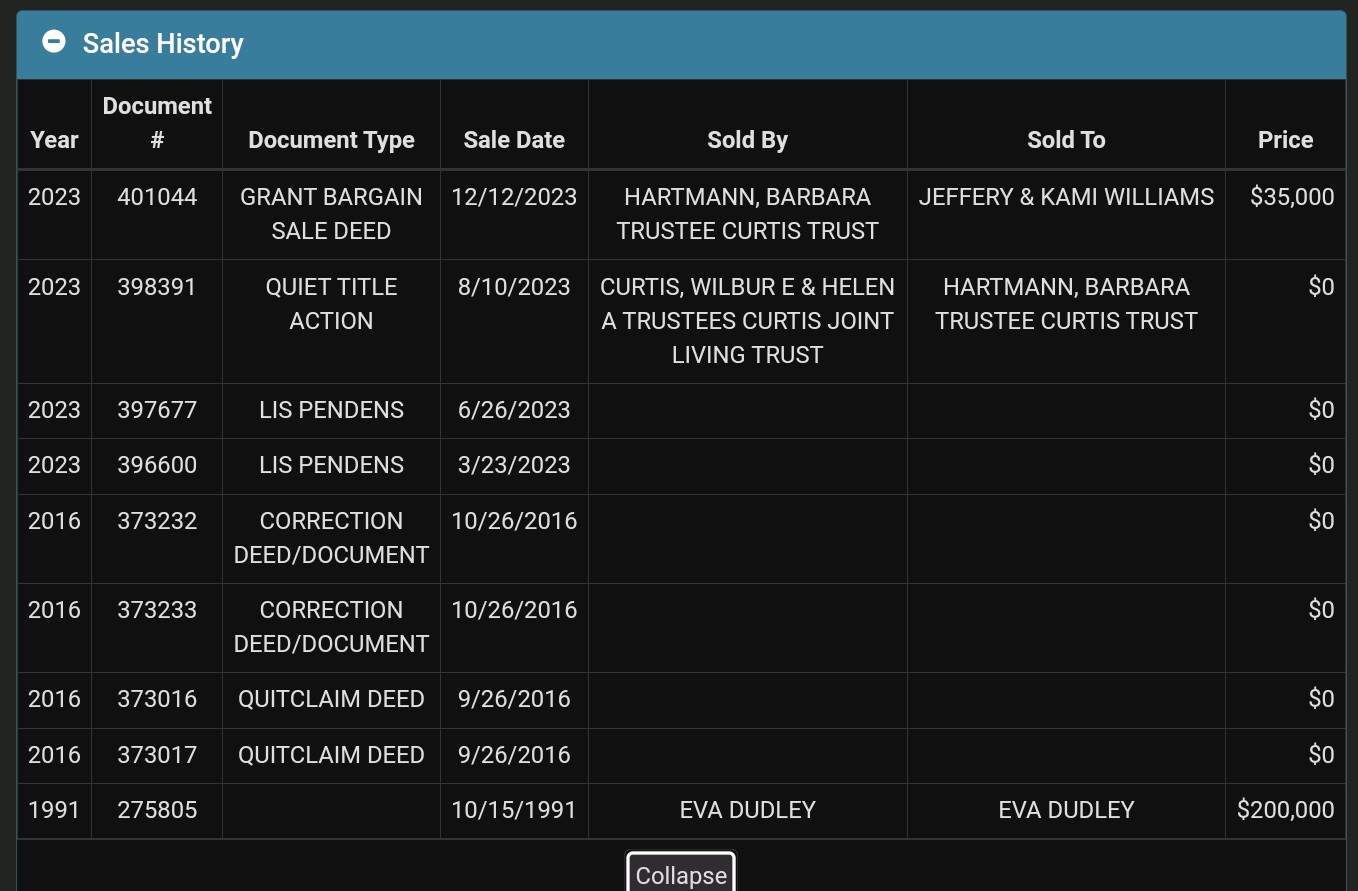The image size is (1358, 891).
Task: Select document number 397677
Action: [x=157, y=410]
